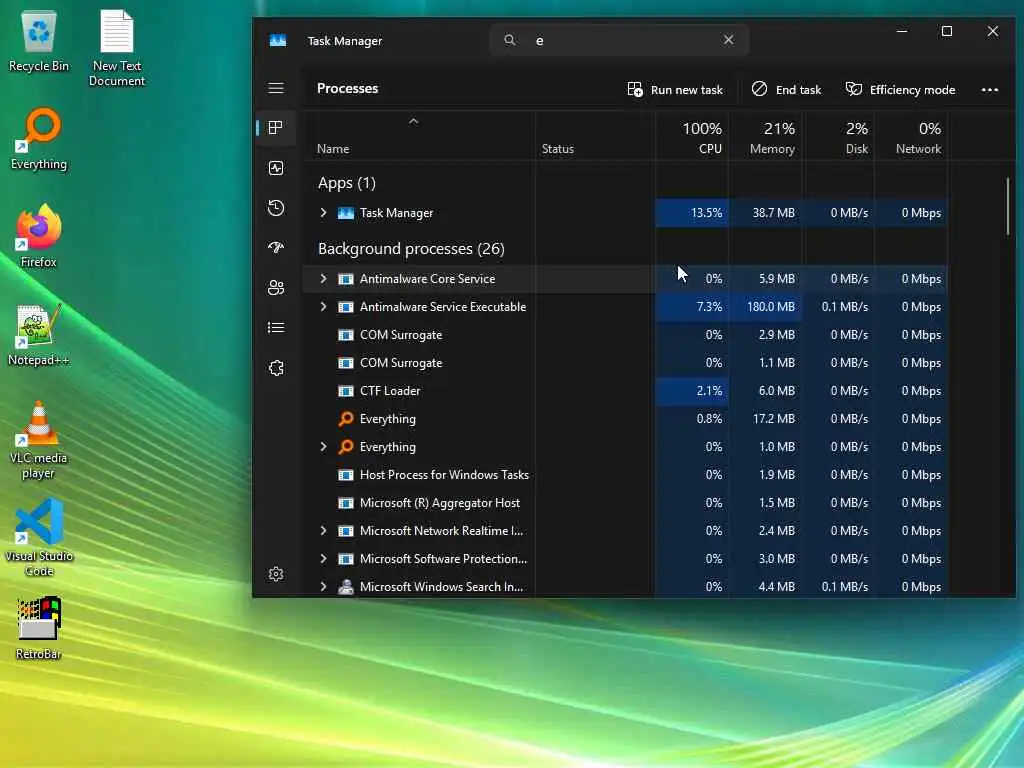1024x768 pixels.
Task: Expand the Microsoft Network Realtime row
Action: (323, 531)
